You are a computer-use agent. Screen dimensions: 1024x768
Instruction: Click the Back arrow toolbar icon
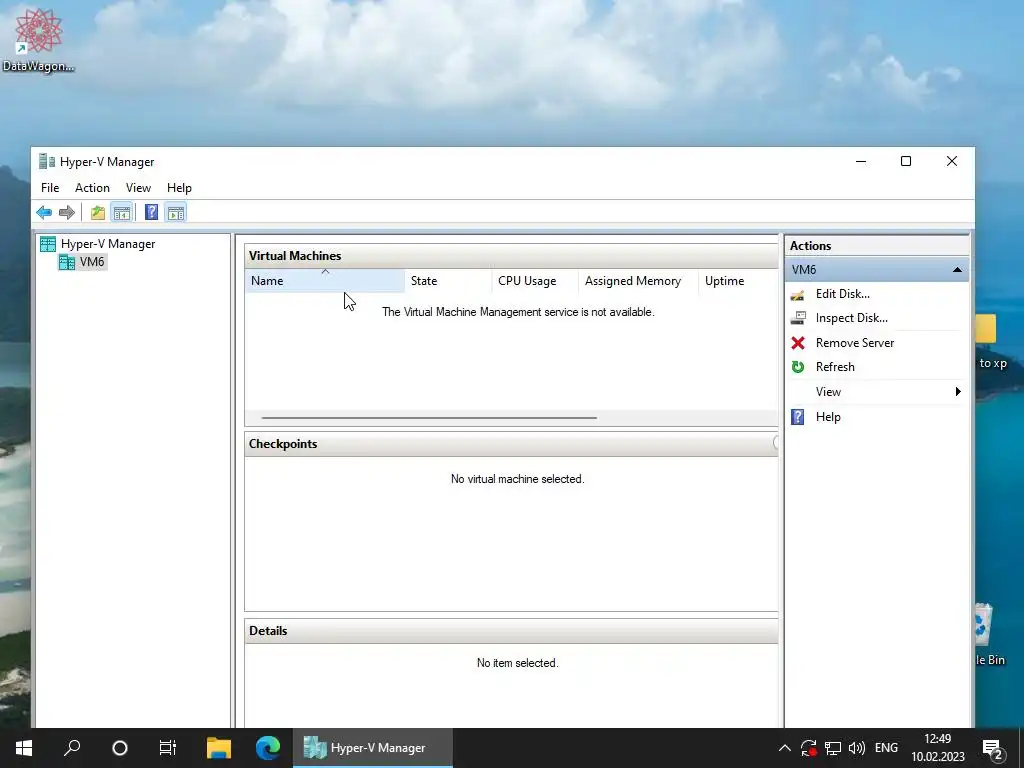tap(44, 212)
